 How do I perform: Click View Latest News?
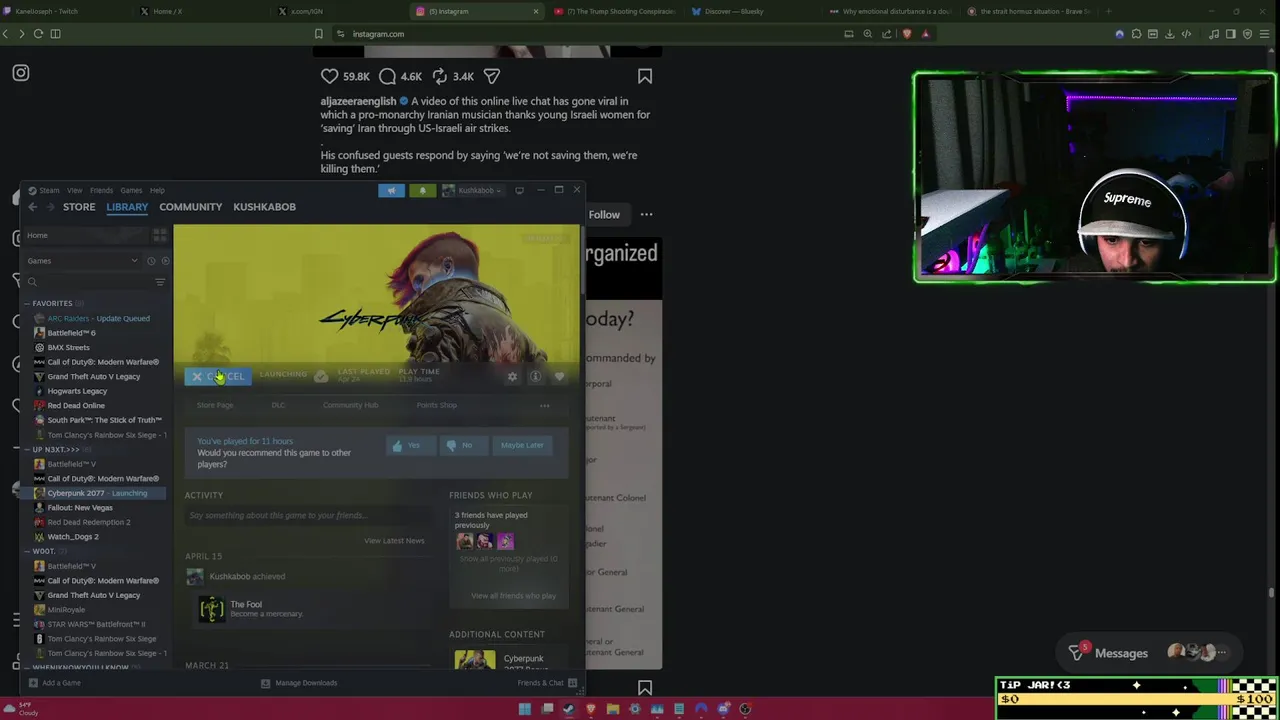coord(394,541)
